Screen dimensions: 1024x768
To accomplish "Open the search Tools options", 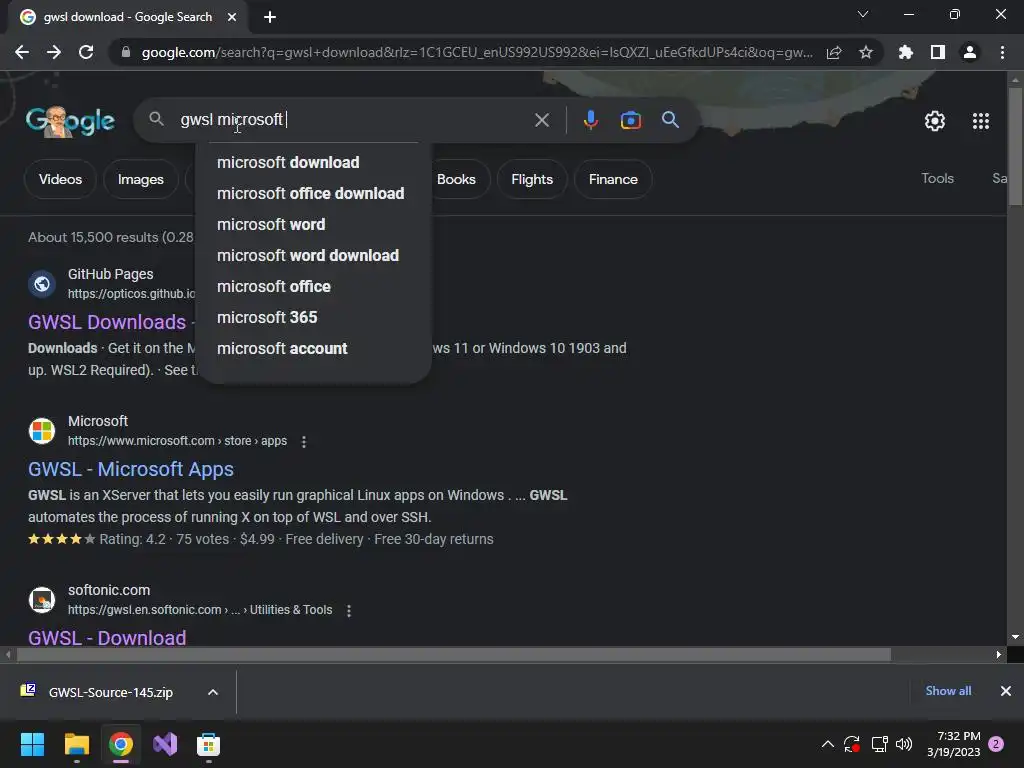I will [937, 178].
